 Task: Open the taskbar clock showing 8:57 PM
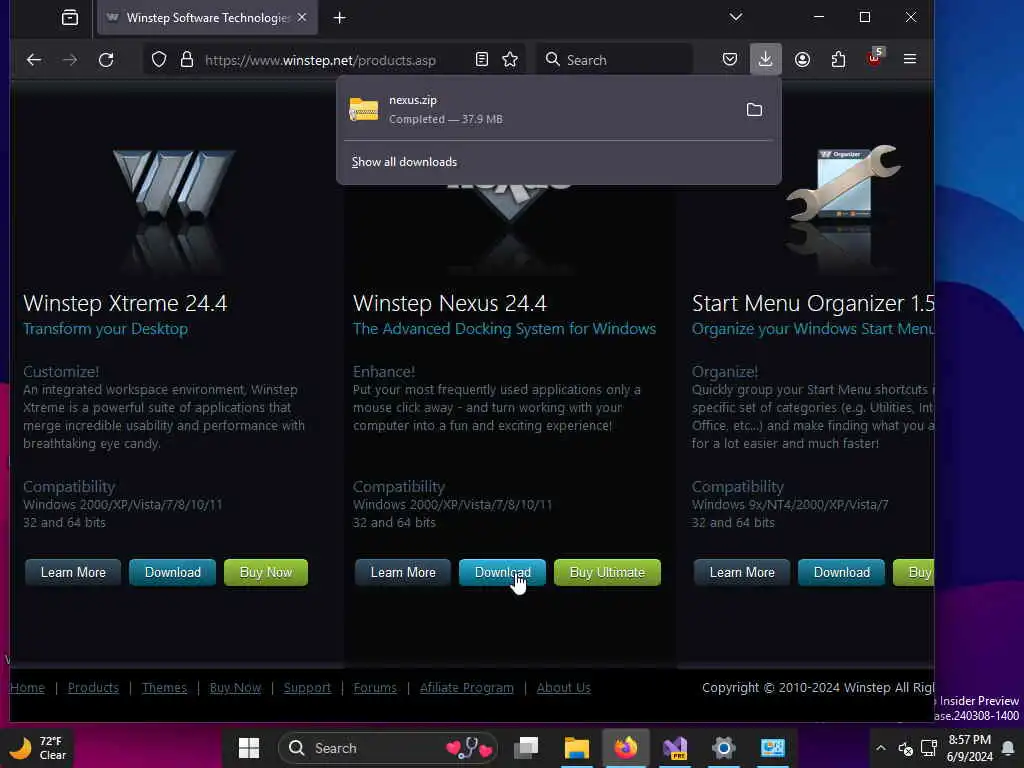970,748
